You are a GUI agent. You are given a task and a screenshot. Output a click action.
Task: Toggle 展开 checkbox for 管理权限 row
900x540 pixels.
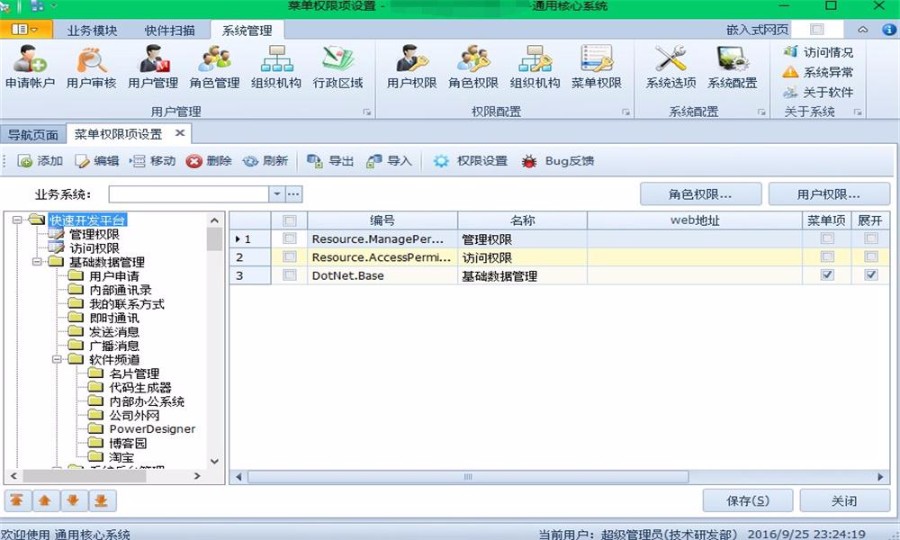pos(871,239)
